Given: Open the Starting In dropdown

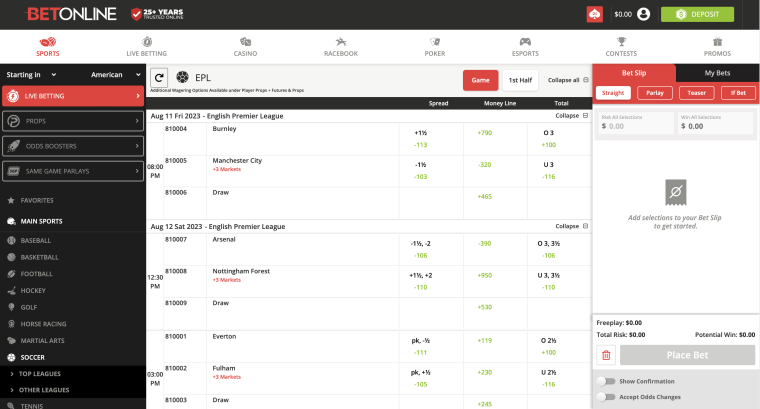Looking at the screenshot, I should 31,75.
